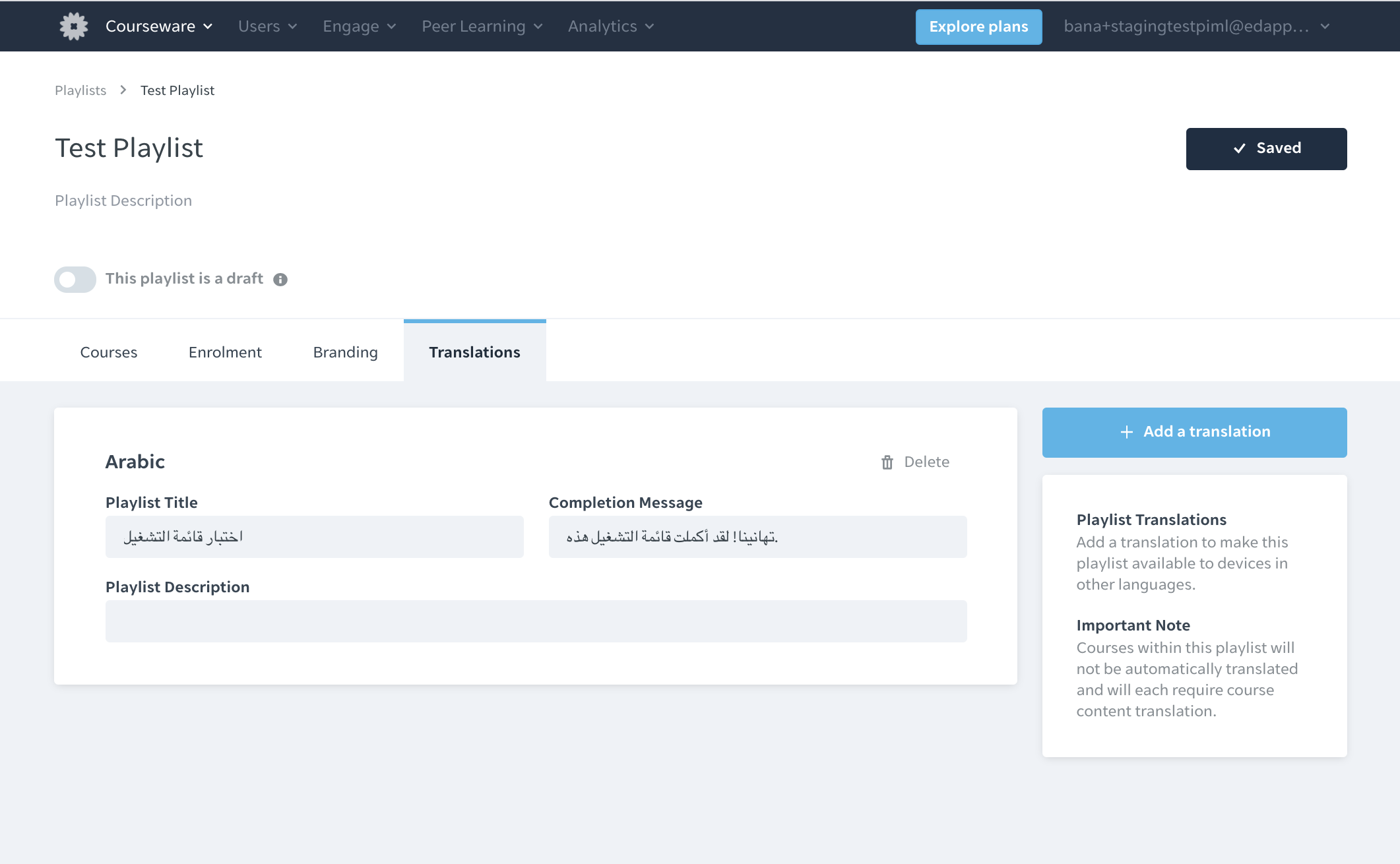Open the account email dropdown
This screenshot has height=864, width=1400.
pos(1196,26)
